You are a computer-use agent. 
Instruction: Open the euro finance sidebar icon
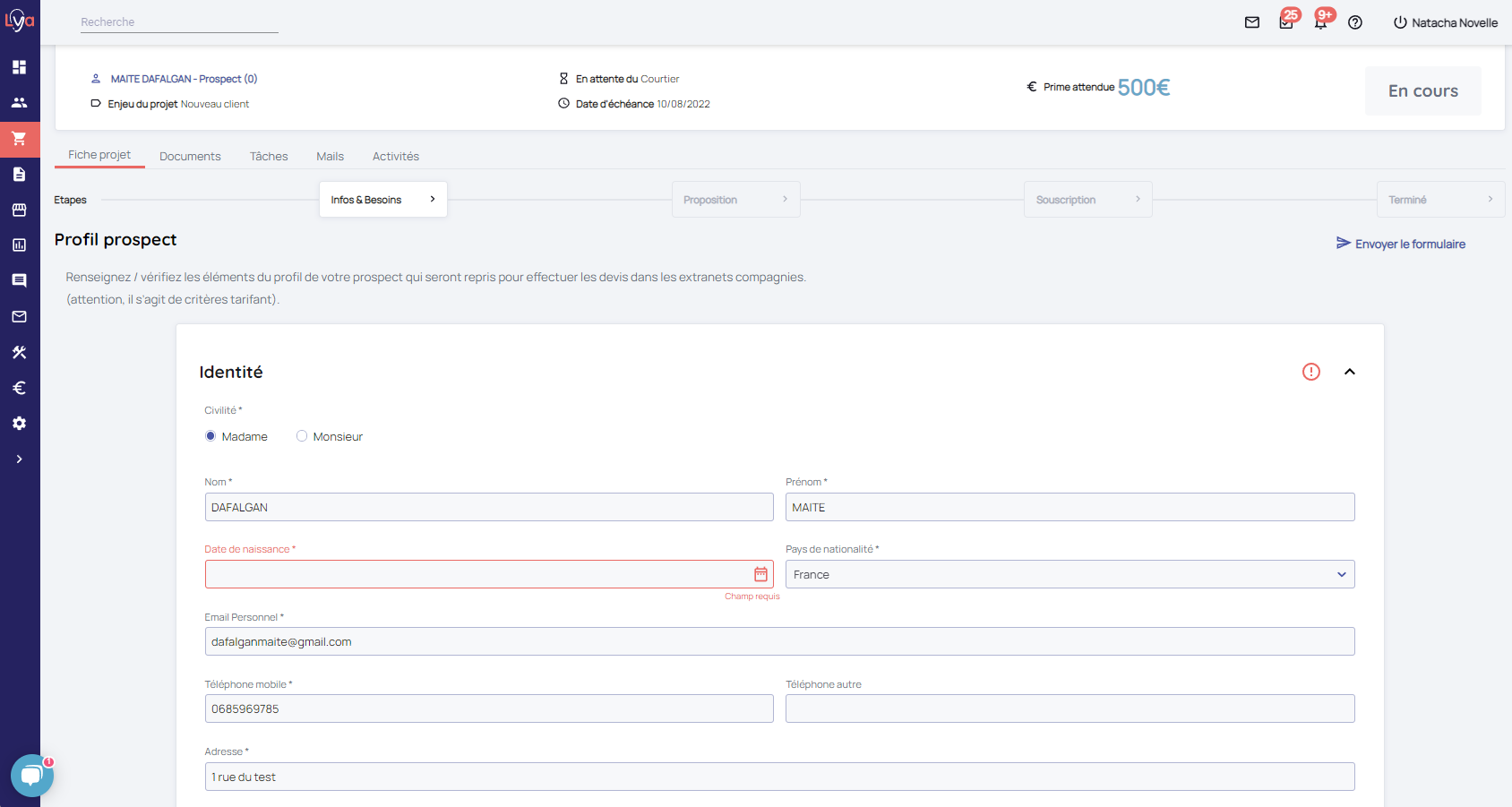point(19,388)
